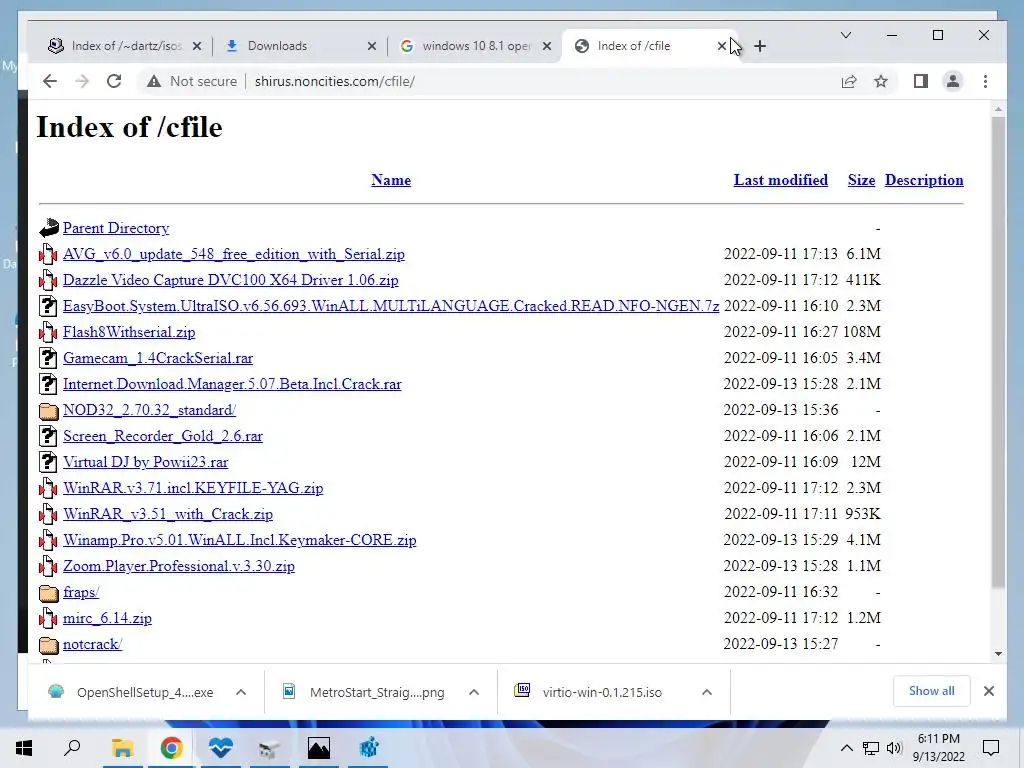Open Chrome's three-dot menu

coord(985,82)
